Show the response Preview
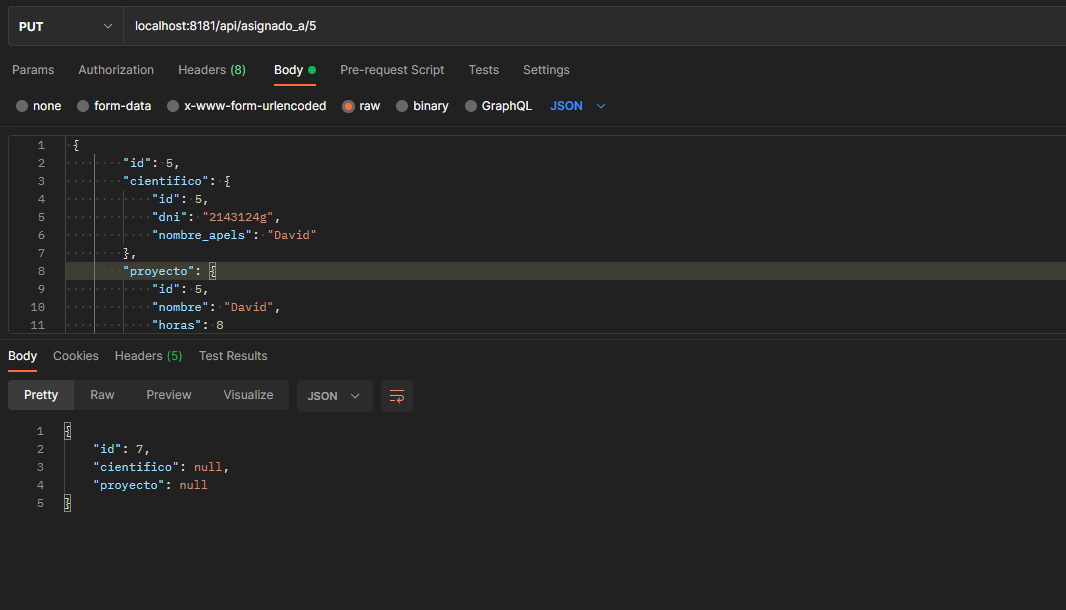1066x610 pixels. (x=168, y=395)
